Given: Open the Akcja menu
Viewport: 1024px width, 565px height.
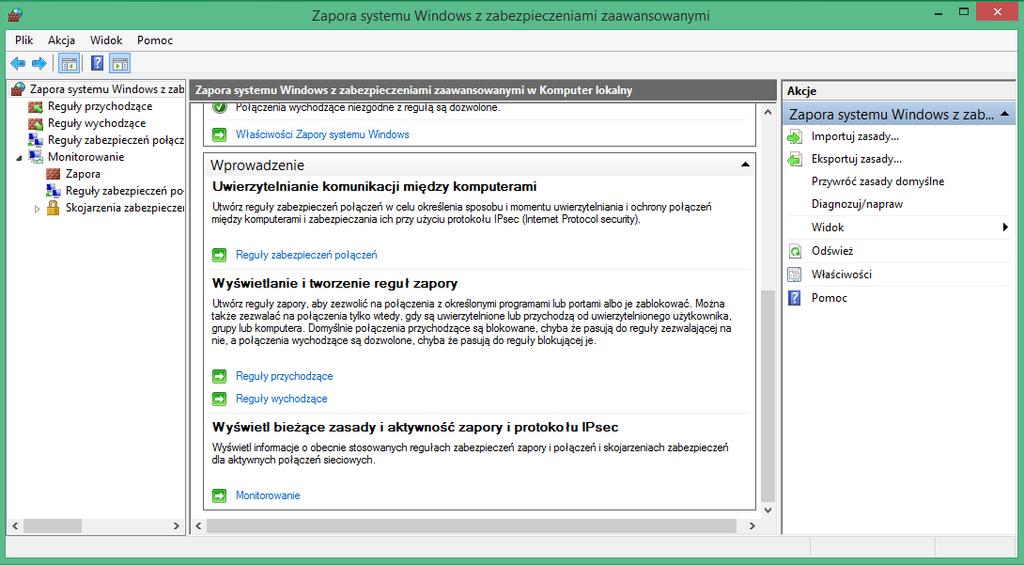Looking at the screenshot, I should point(61,40).
